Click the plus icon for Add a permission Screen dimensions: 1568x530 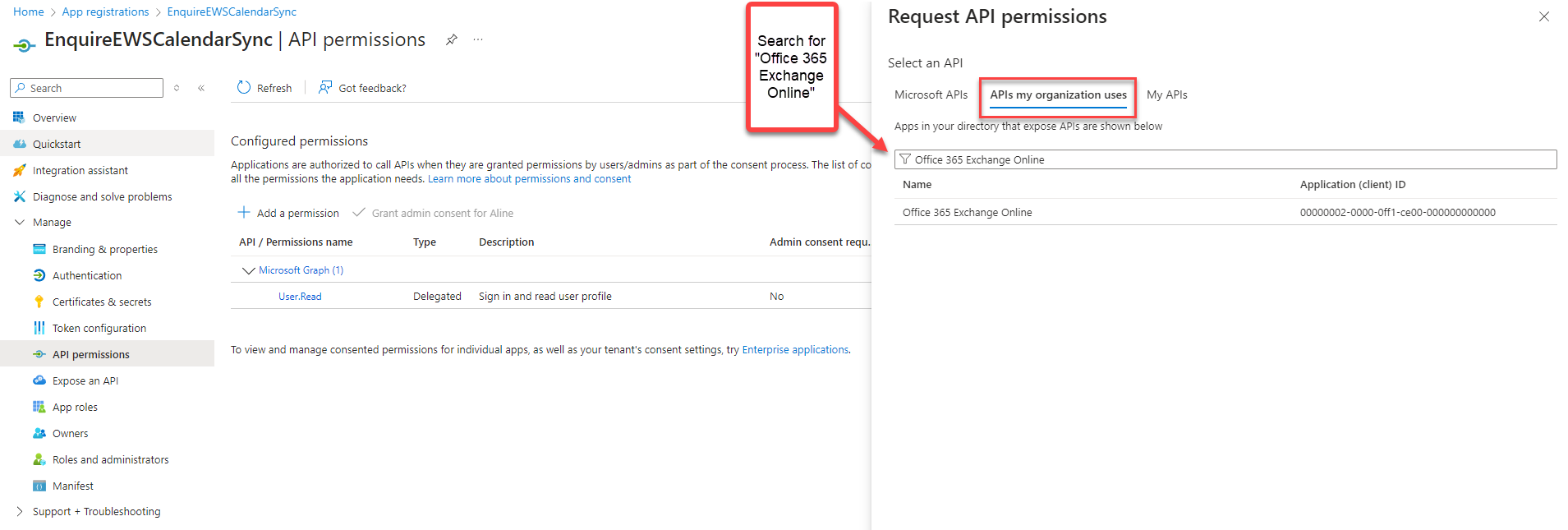[244, 212]
